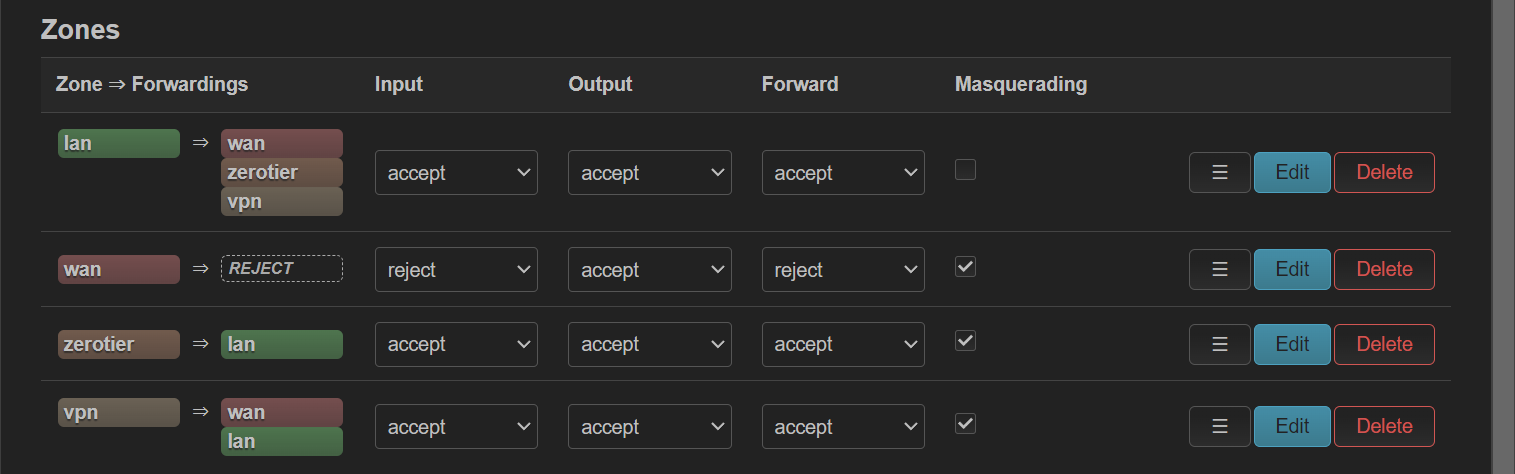Expand Input dropdown for wan zone showing reject
This screenshot has height=474, width=1515.
pos(456,270)
